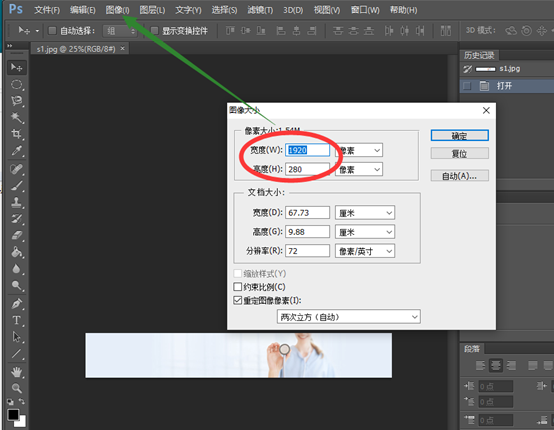Select the Horizontal Type tool

pyautogui.click(x=16, y=320)
